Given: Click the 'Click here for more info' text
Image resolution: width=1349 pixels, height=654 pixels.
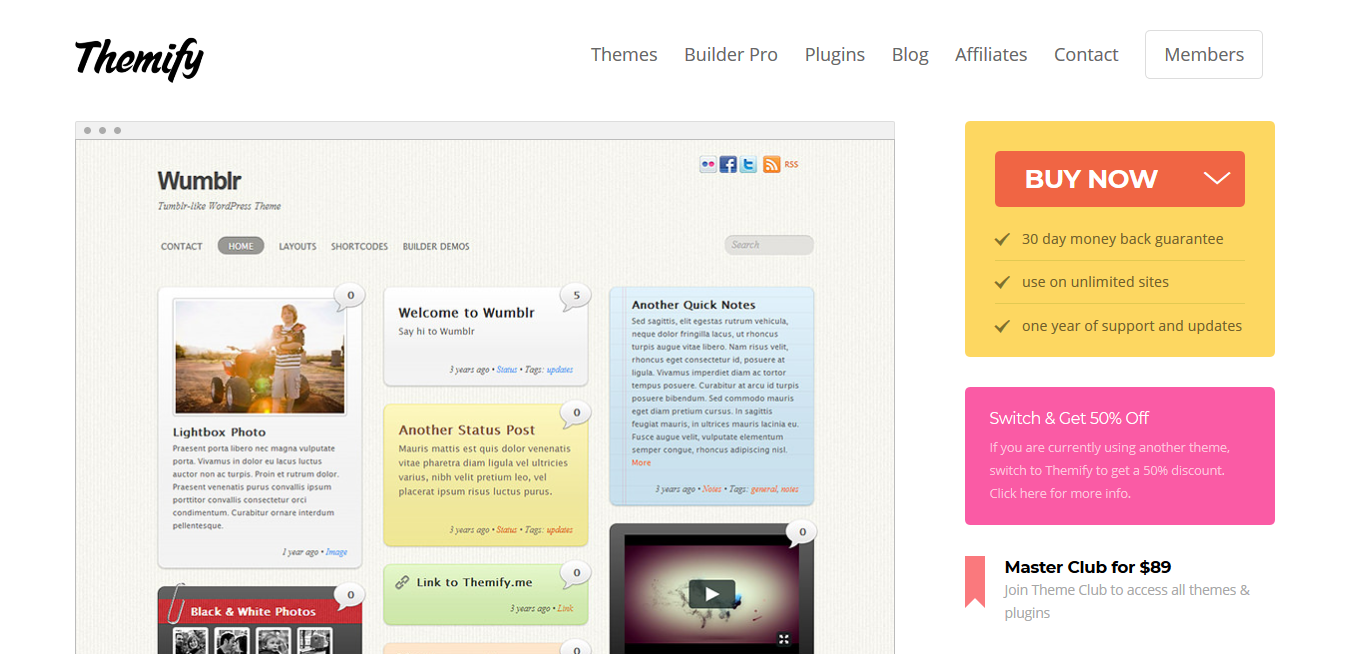Looking at the screenshot, I should [1059, 493].
